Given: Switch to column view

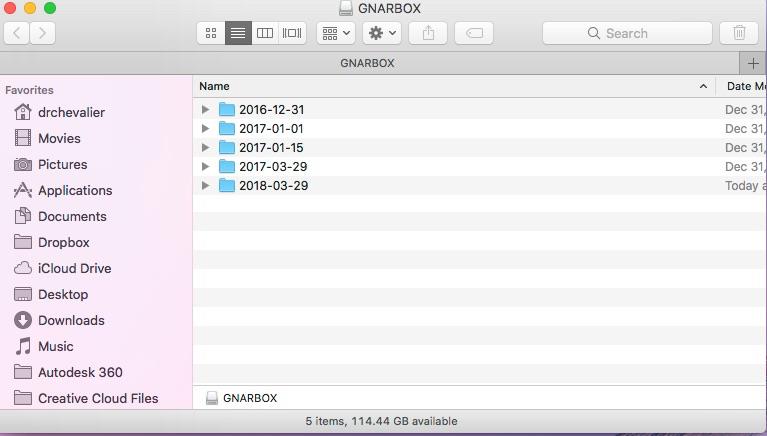Looking at the screenshot, I should click(265, 33).
